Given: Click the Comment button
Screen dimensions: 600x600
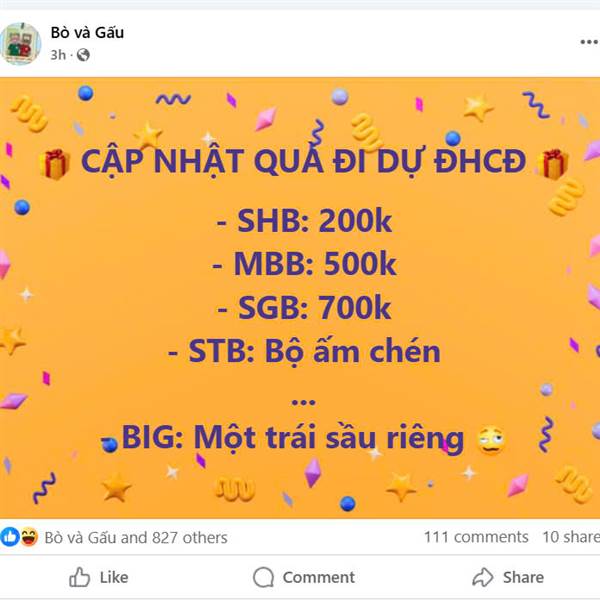Looking at the screenshot, I should [304, 577].
